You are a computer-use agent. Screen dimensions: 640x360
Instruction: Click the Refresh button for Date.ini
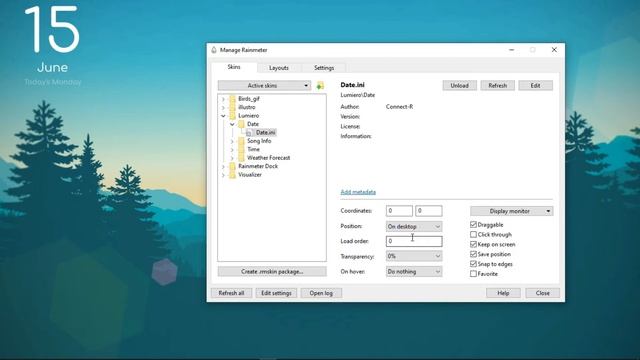[498, 85]
